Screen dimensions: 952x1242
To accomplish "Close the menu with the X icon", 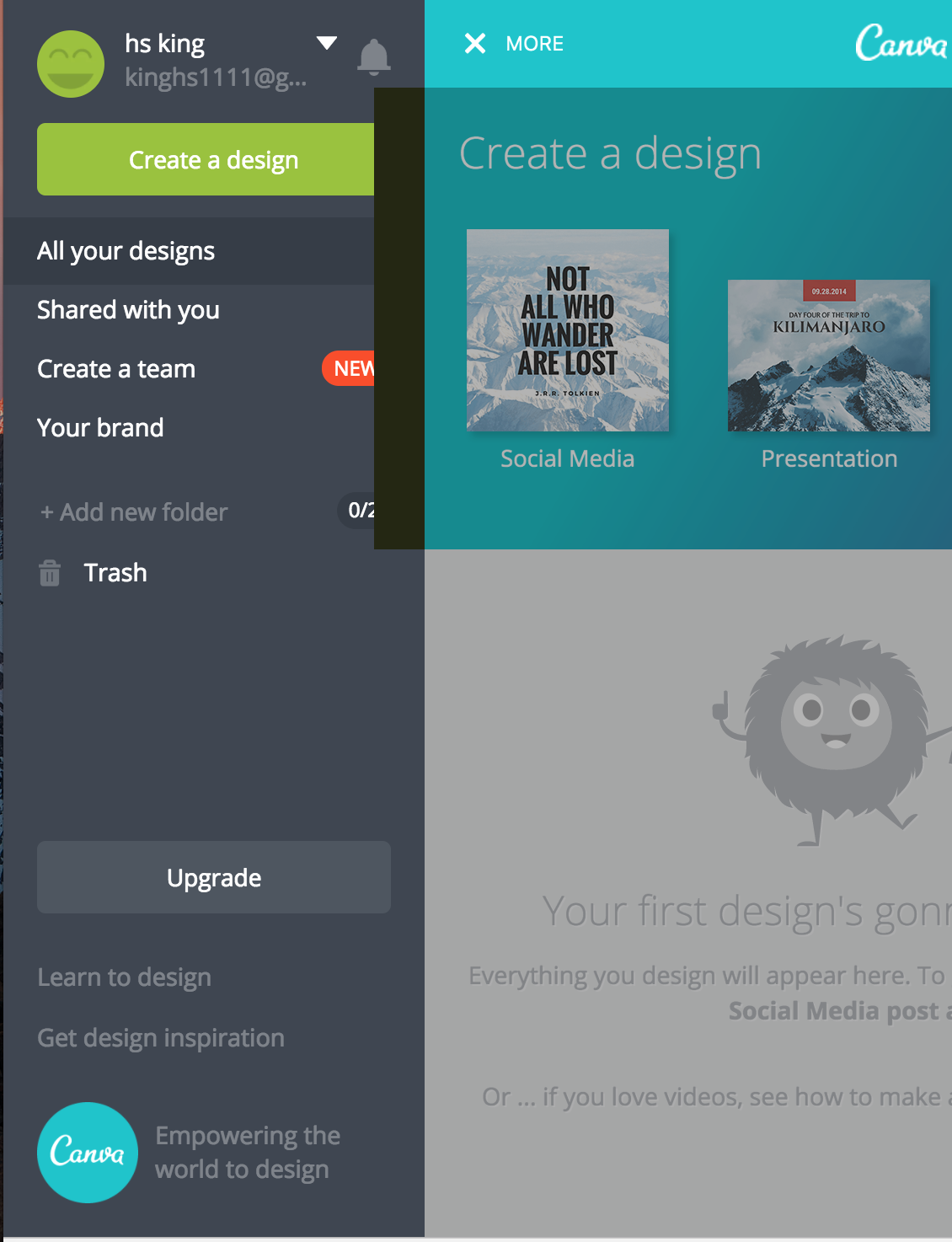I will 475,43.
